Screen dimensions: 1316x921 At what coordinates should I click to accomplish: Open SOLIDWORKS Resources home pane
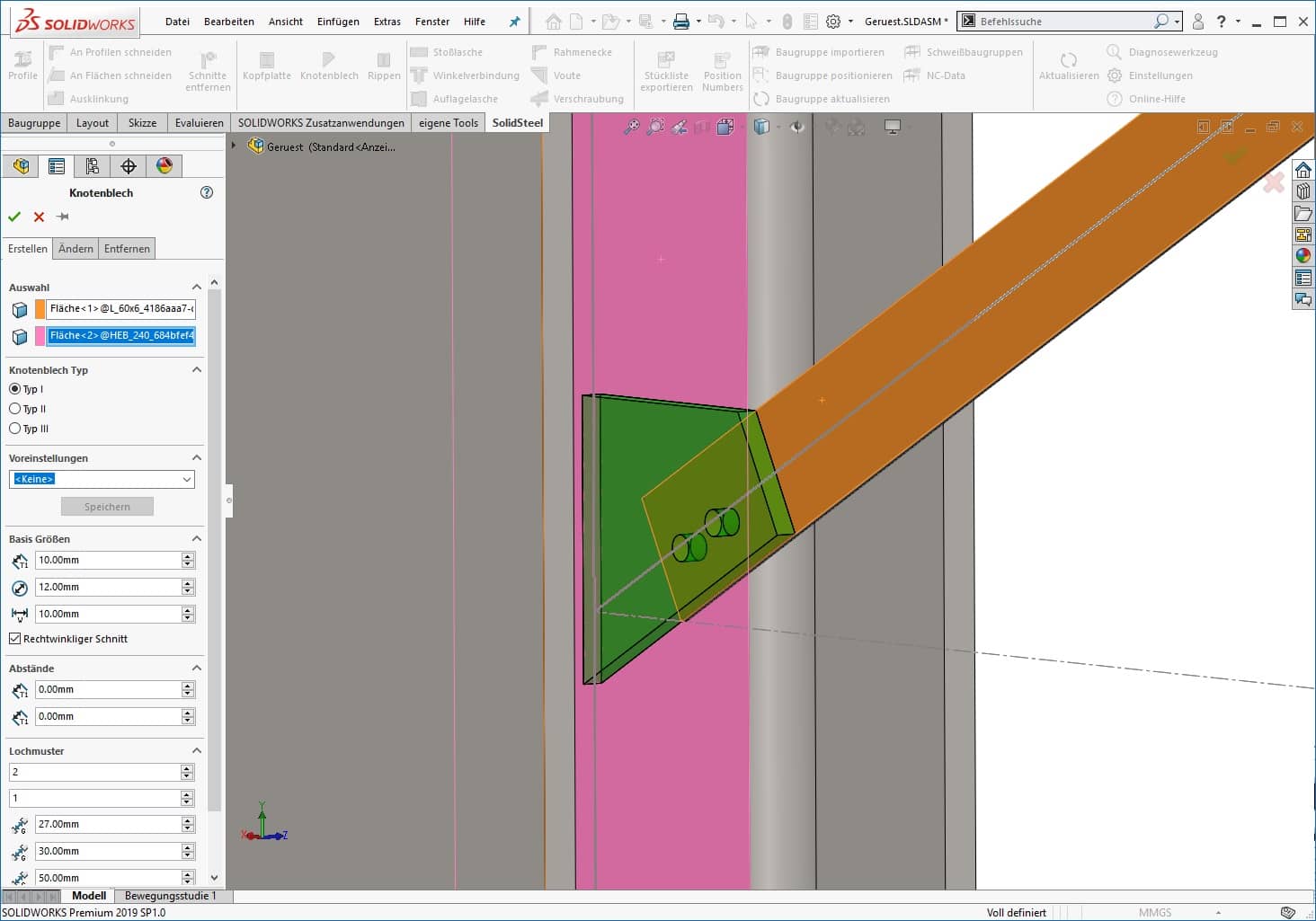[x=1303, y=170]
